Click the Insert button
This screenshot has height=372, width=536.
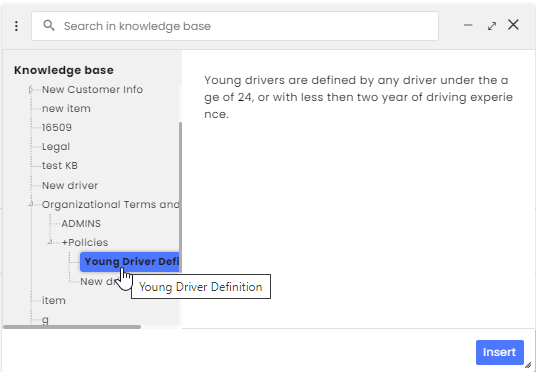(499, 352)
